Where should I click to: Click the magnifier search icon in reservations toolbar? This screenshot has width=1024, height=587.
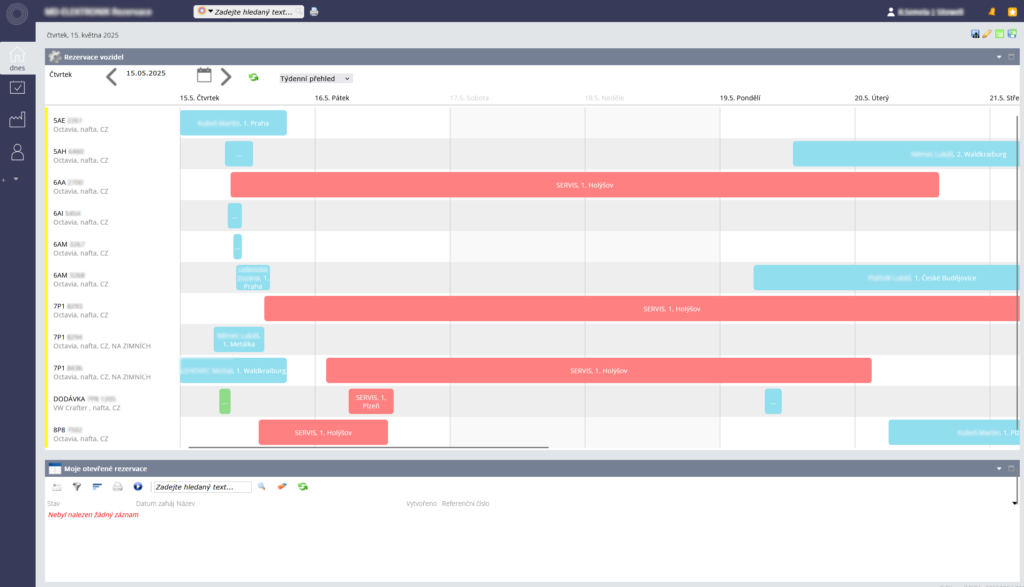point(262,487)
